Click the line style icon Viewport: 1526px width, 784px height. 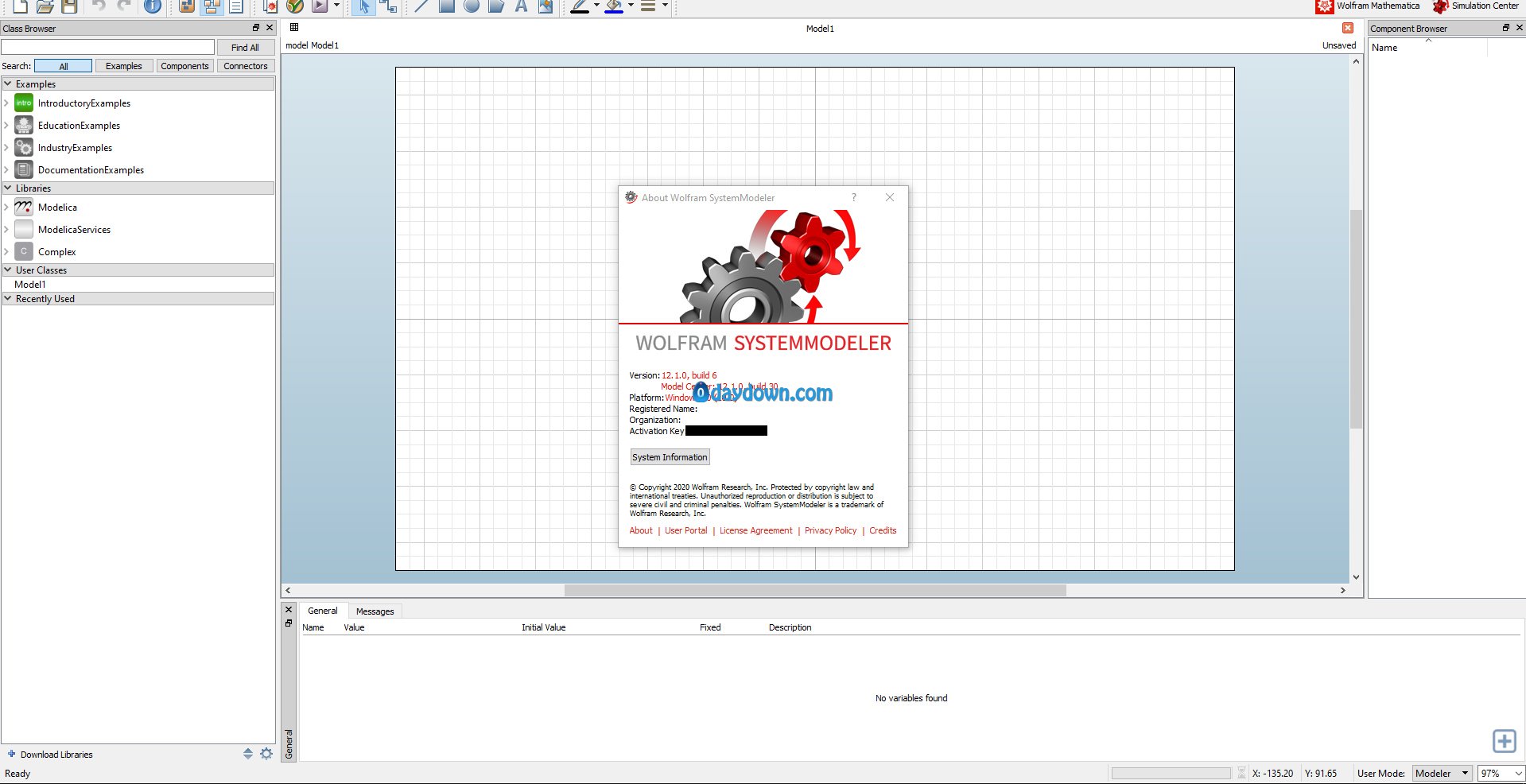pyautogui.click(x=648, y=6)
